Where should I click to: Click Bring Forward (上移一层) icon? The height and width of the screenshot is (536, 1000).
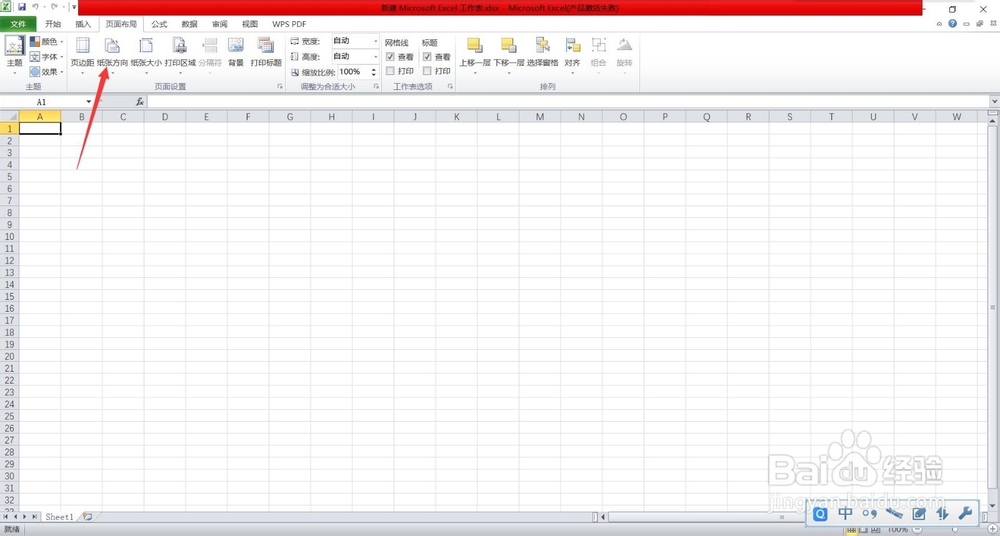tap(474, 45)
